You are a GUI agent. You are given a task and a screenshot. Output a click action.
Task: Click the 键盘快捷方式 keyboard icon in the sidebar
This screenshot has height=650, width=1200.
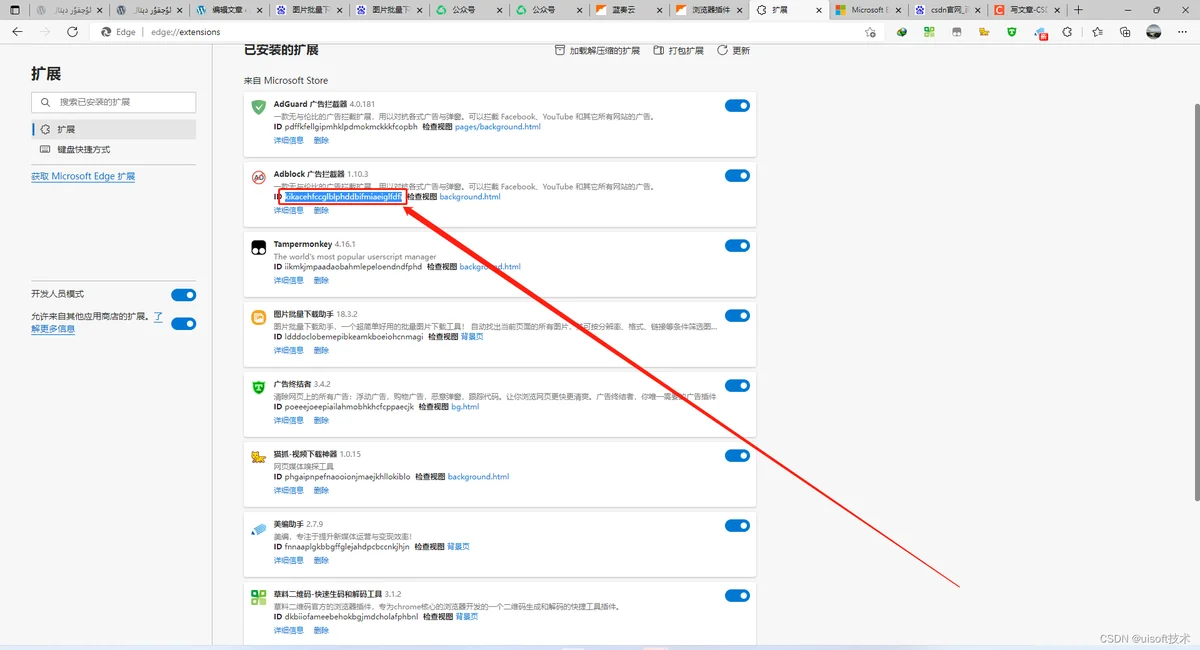(45, 149)
